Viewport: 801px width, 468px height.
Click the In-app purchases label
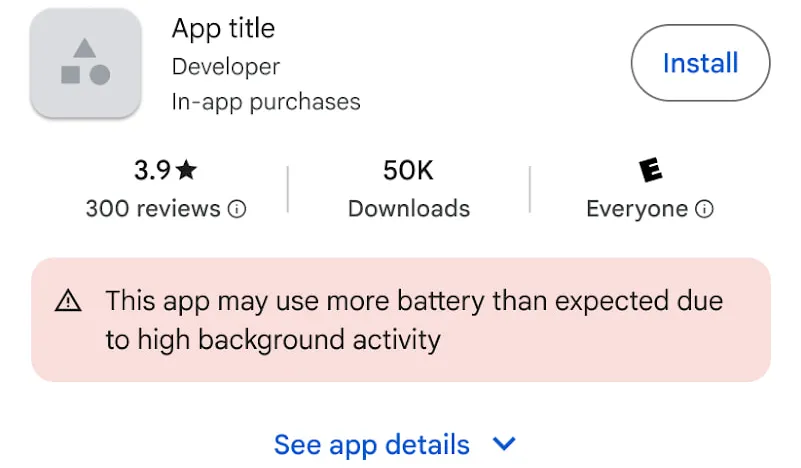(x=266, y=102)
